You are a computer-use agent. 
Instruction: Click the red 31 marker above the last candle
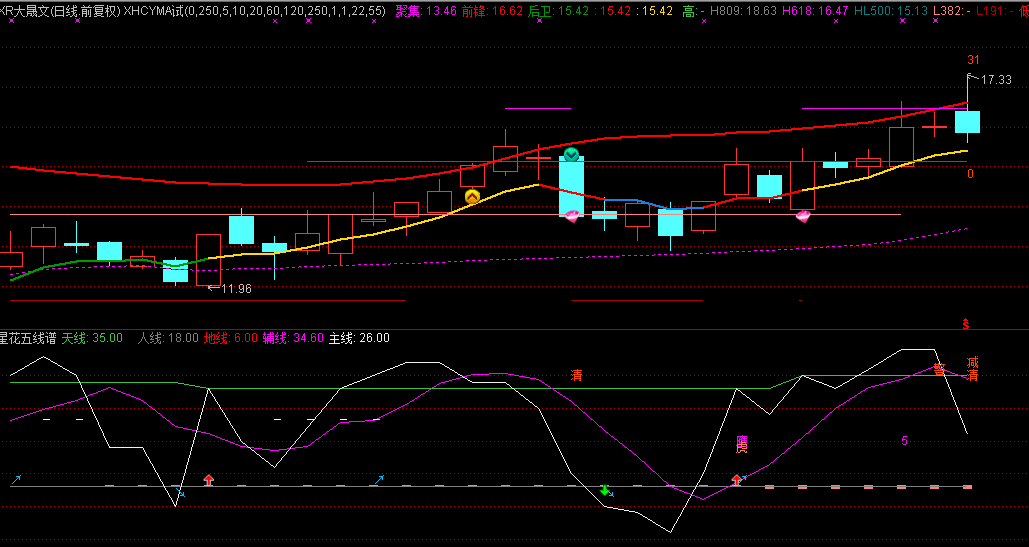point(973,60)
